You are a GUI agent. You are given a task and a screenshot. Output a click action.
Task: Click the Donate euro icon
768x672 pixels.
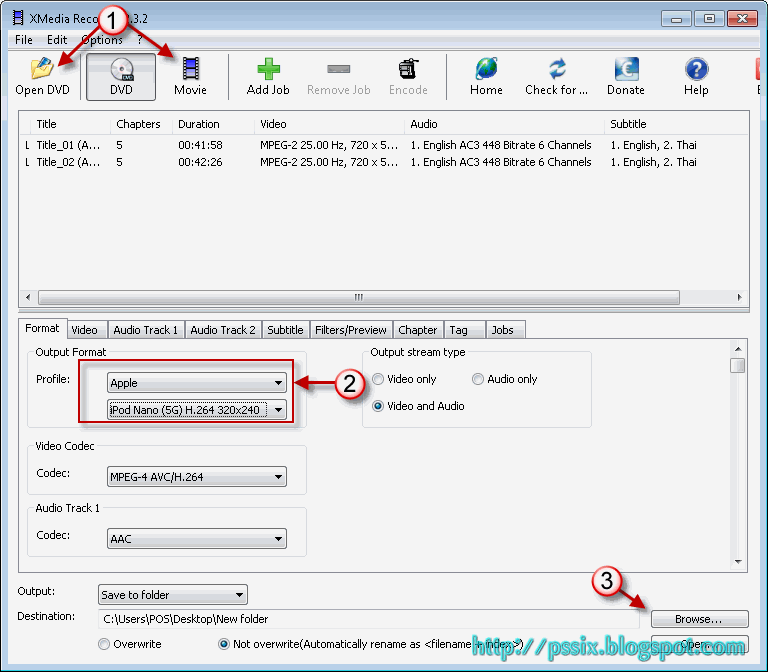click(x=626, y=69)
